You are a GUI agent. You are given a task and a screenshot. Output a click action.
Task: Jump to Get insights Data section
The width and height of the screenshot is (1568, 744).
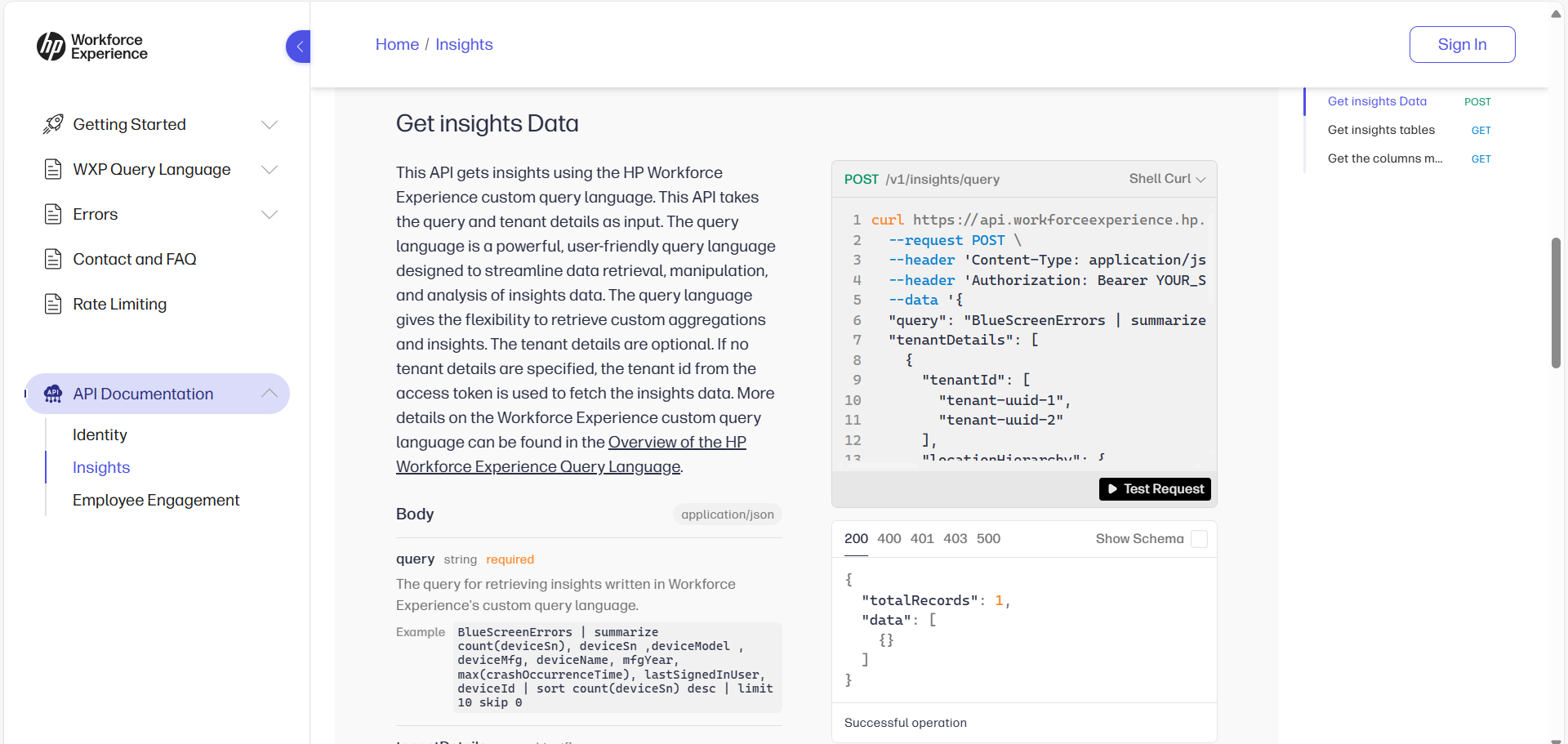click(x=1377, y=101)
